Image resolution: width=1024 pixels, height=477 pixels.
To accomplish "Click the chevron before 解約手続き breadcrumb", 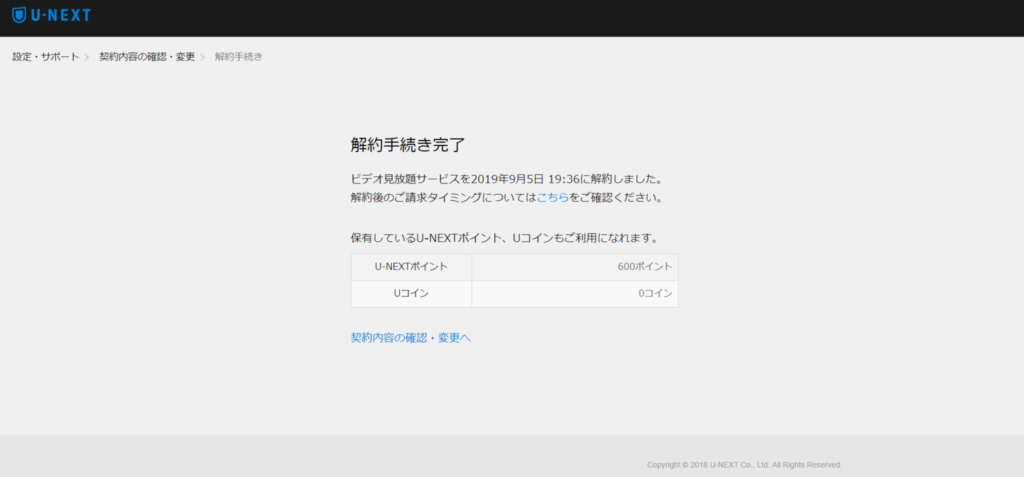I will (x=203, y=57).
